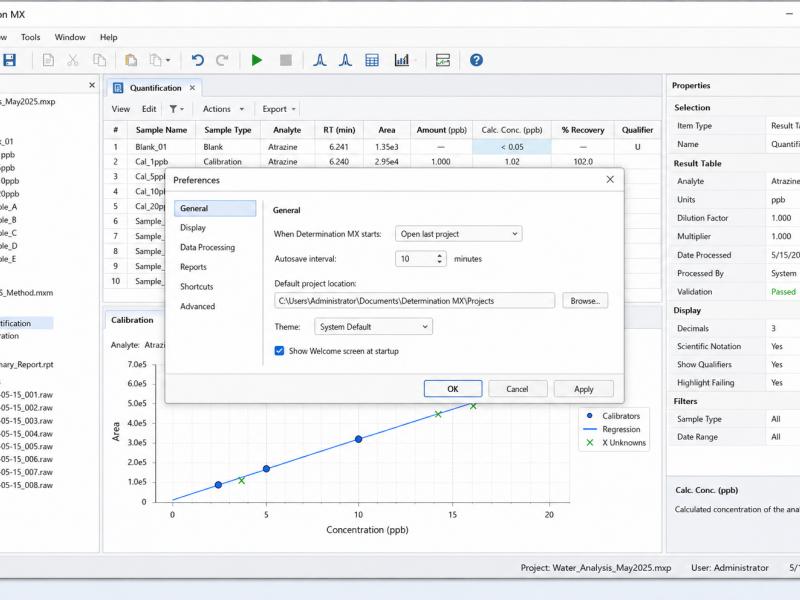This screenshot has width=800, height=600.
Task: Click the % Recovery column header
Action: 583,130
